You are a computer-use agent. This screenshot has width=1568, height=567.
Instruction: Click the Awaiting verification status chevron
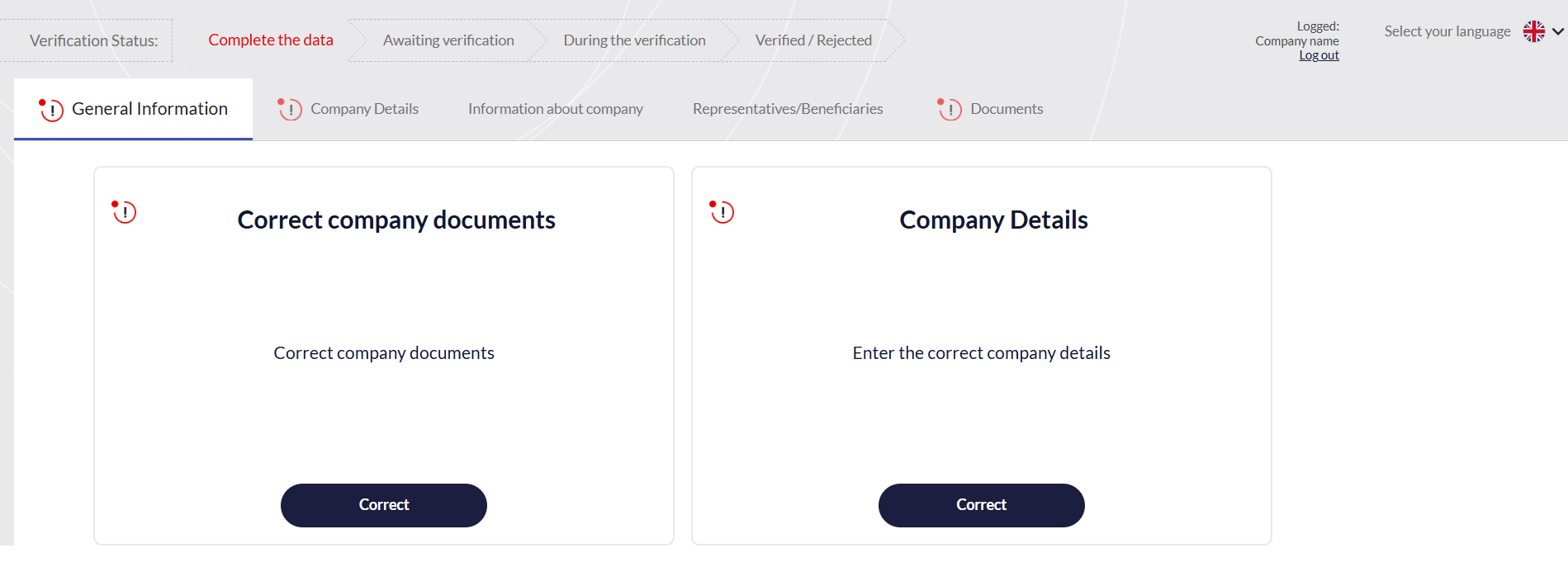[x=448, y=40]
